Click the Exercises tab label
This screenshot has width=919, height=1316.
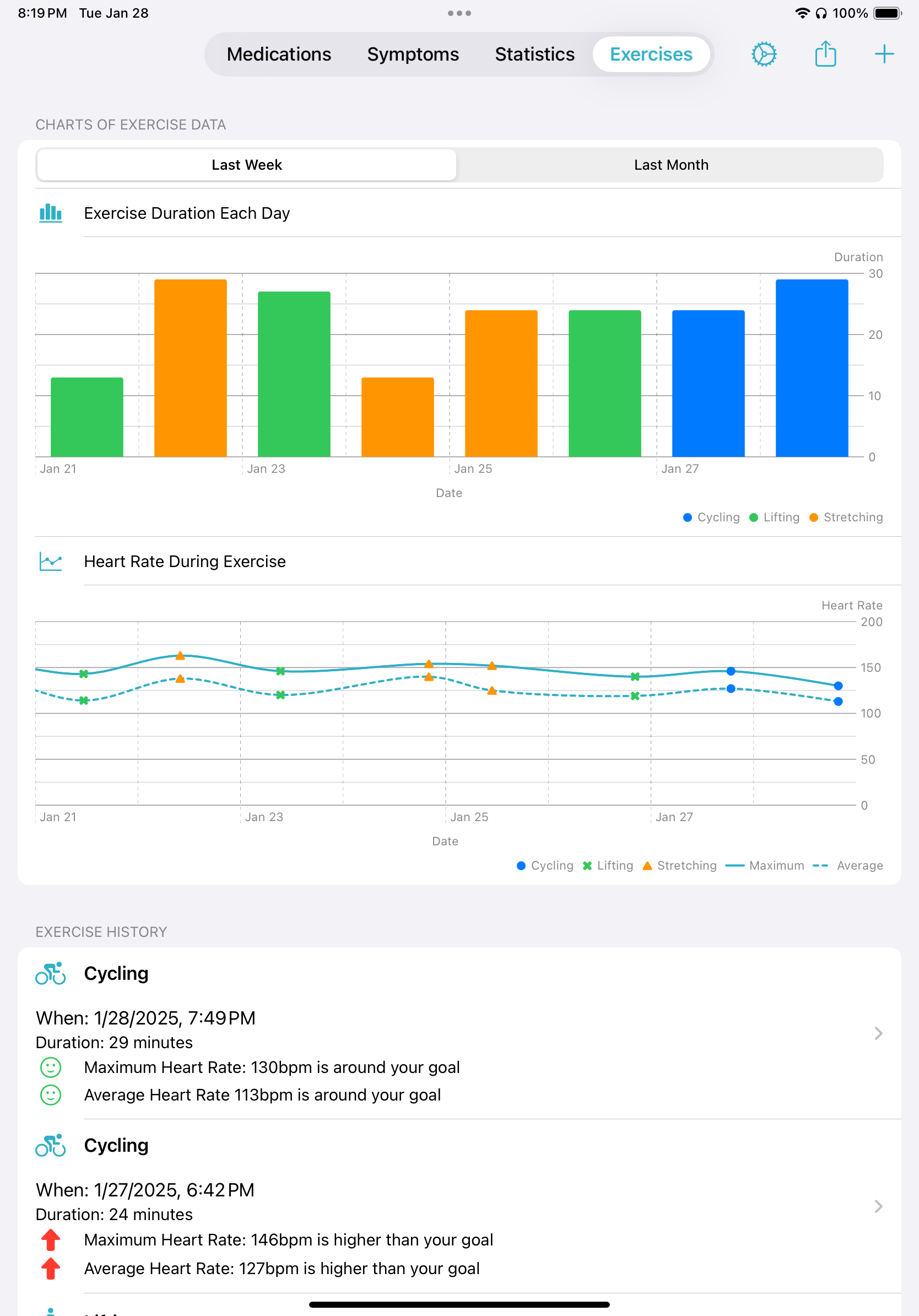(651, 54)
